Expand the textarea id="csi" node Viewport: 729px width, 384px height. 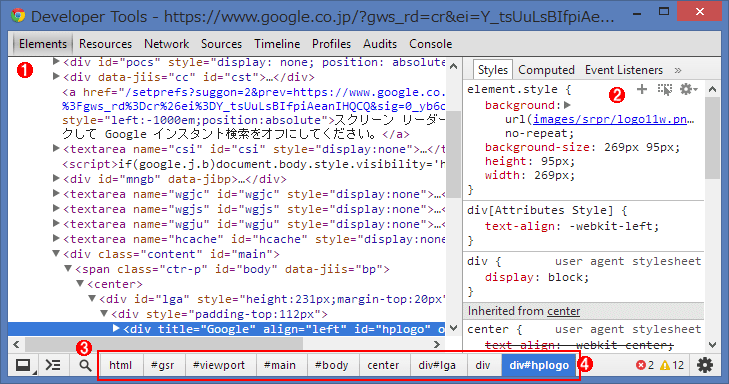[x=56, y=148]
